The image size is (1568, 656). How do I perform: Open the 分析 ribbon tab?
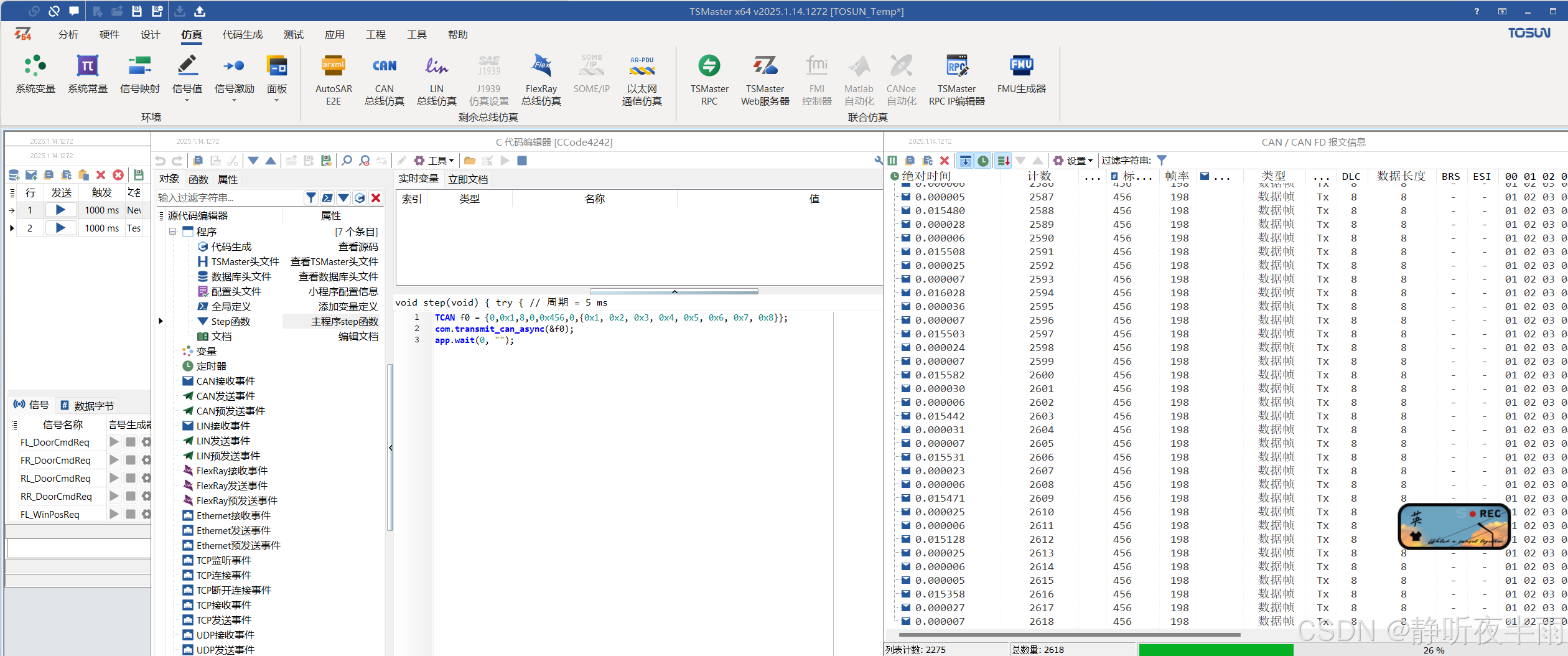coord(68,34)
